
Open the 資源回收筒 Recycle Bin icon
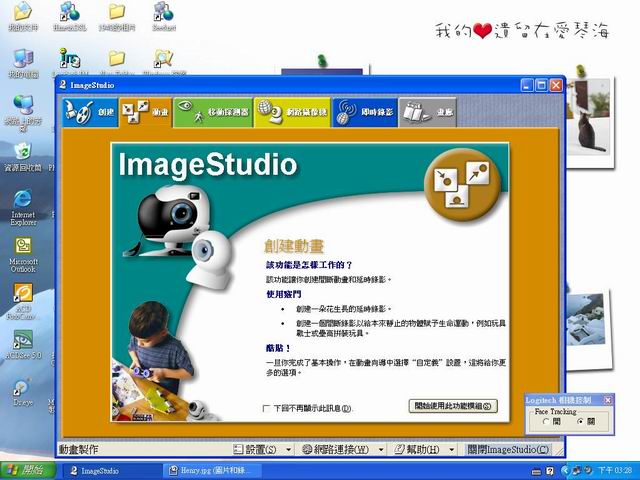click(23, 157)
